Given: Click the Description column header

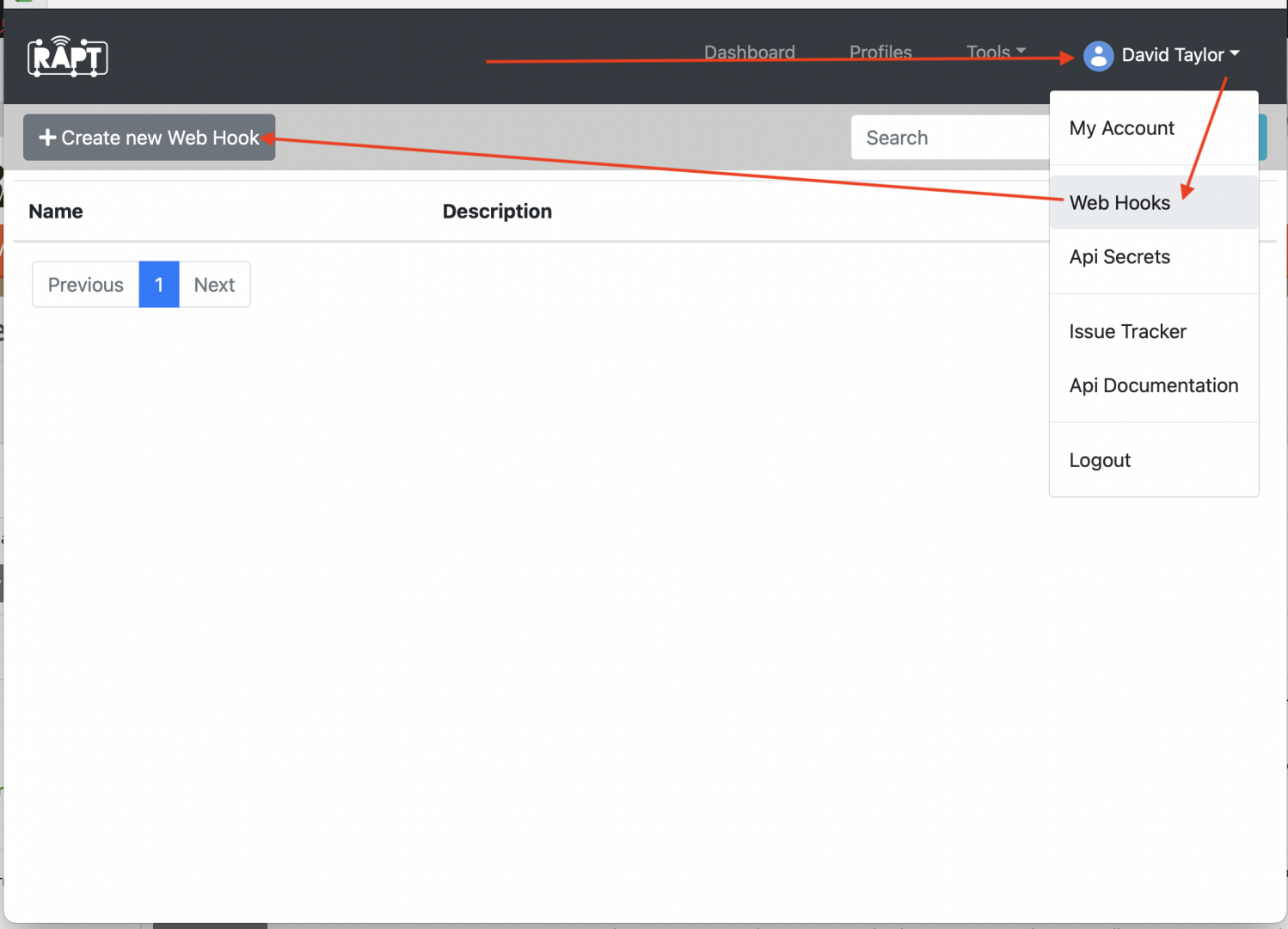Looking at the screenshot, I should [x=497, y=212].
